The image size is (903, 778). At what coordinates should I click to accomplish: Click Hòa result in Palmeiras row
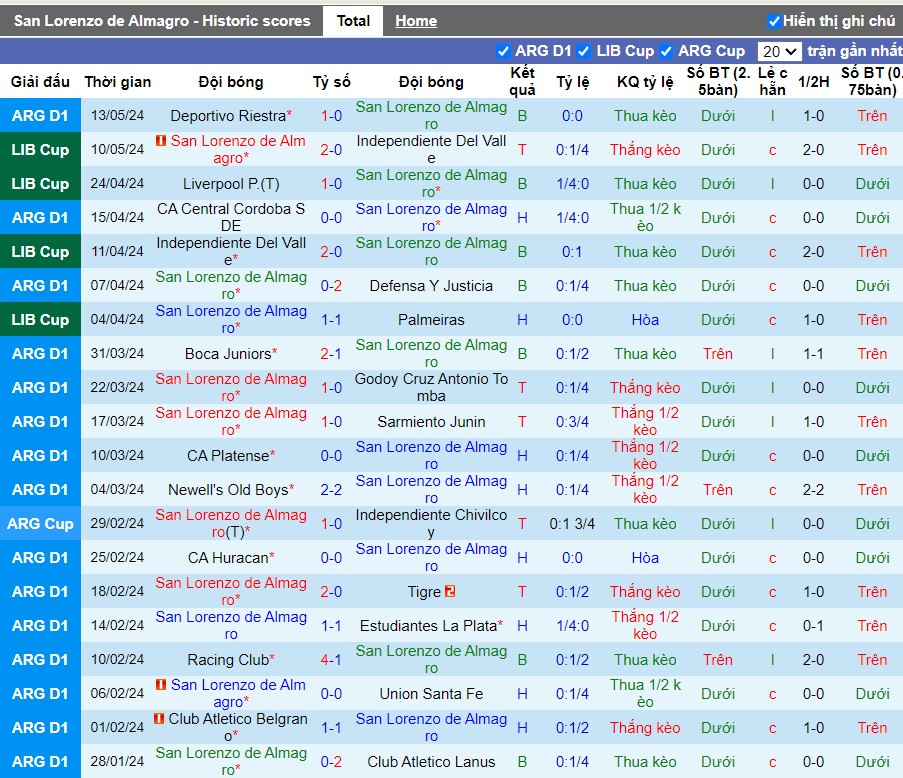[x=645, y=320]
